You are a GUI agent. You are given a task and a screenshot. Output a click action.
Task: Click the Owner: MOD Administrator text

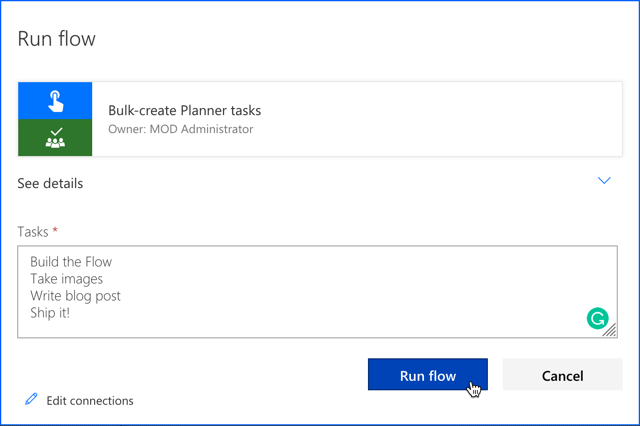[180, 129]
